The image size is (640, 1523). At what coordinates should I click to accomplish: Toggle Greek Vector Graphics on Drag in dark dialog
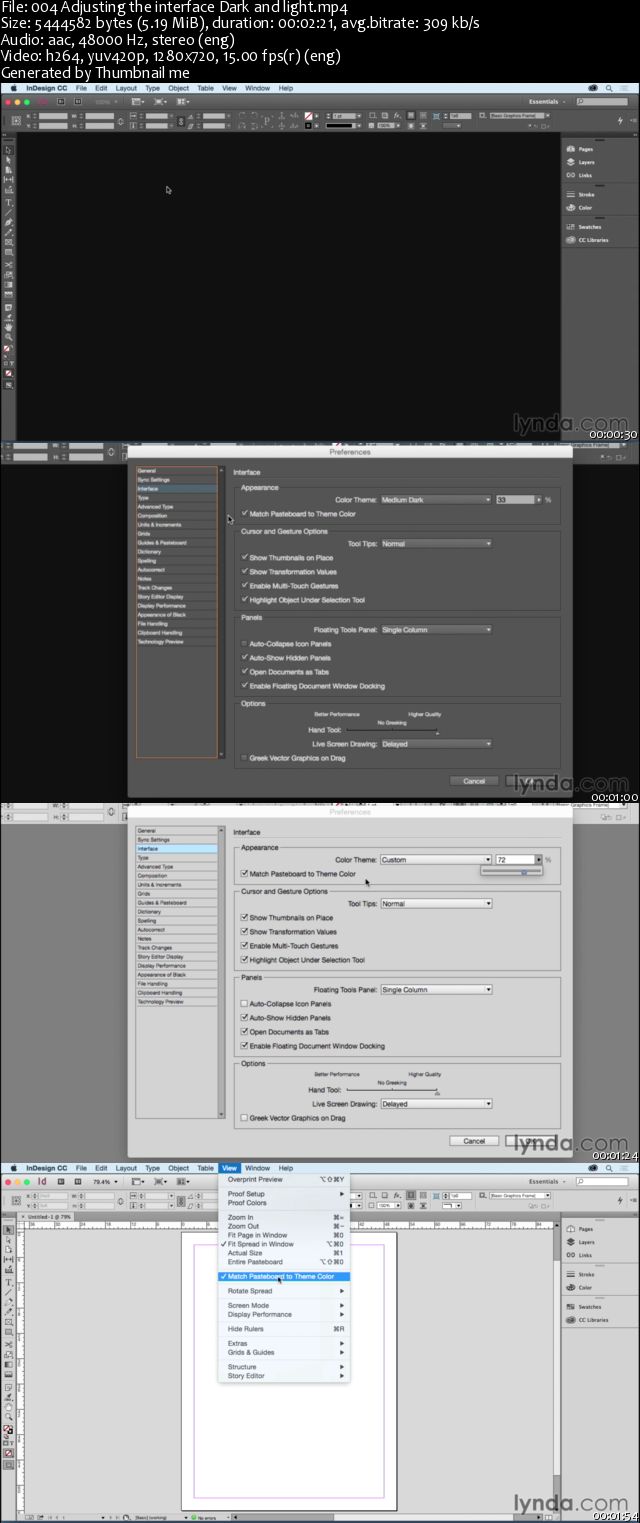(245, 758)
